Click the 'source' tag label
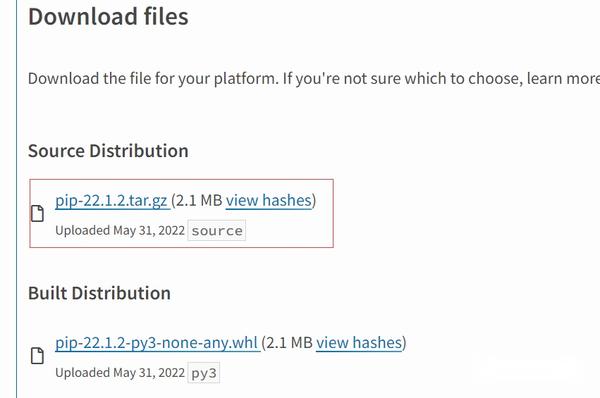 click(217, 231)
